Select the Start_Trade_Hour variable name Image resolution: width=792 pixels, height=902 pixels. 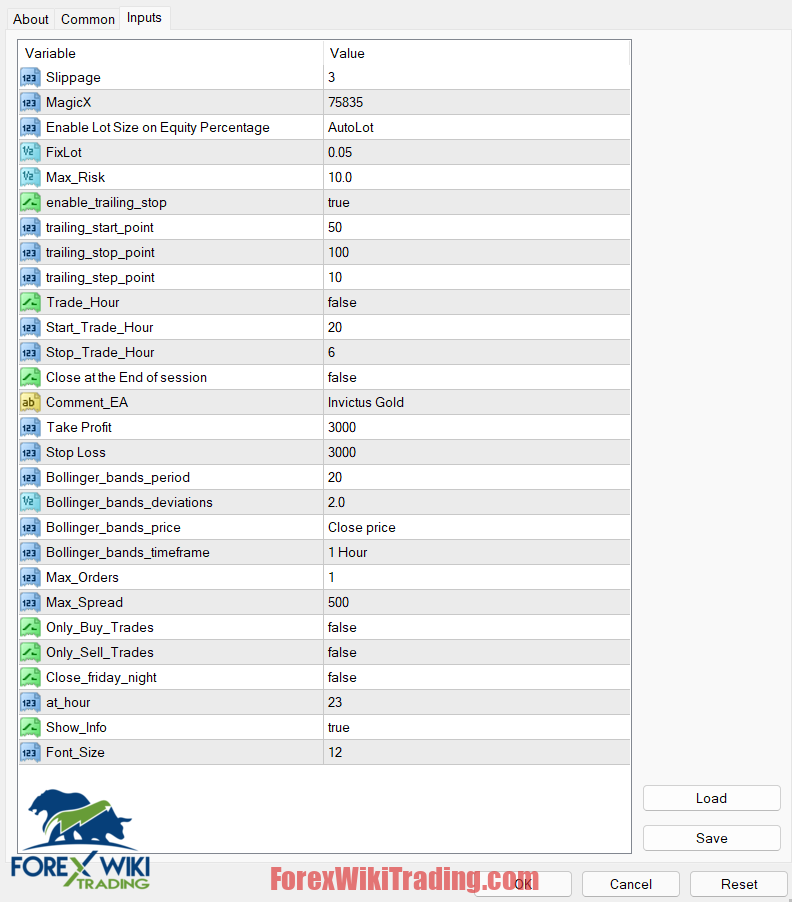coord(100,328)
